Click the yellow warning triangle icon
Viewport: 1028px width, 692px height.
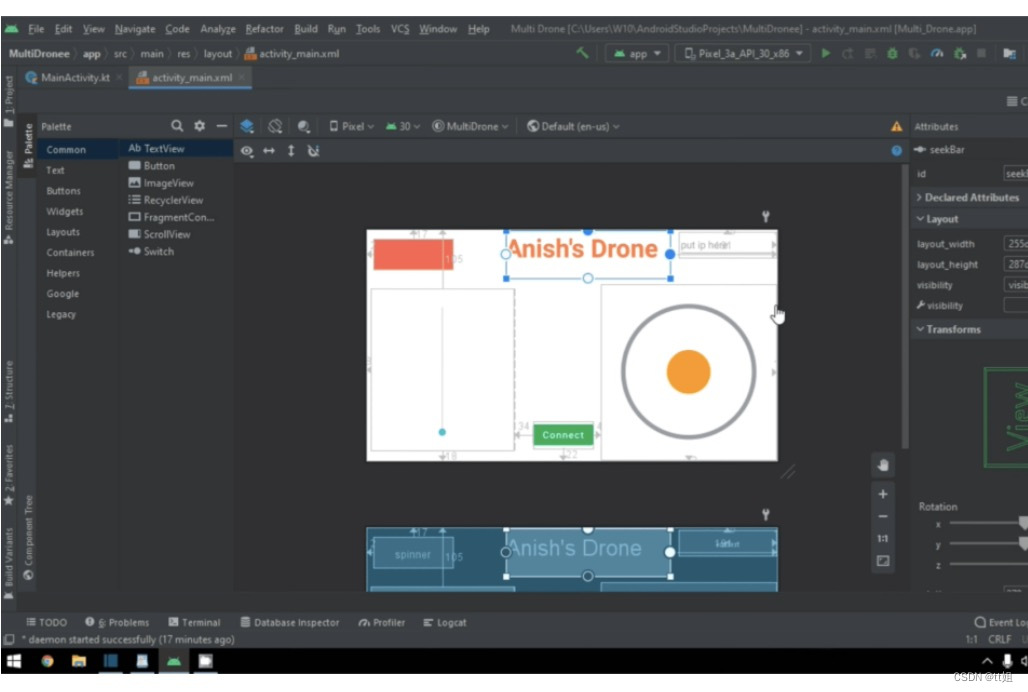tap(896, 127)
